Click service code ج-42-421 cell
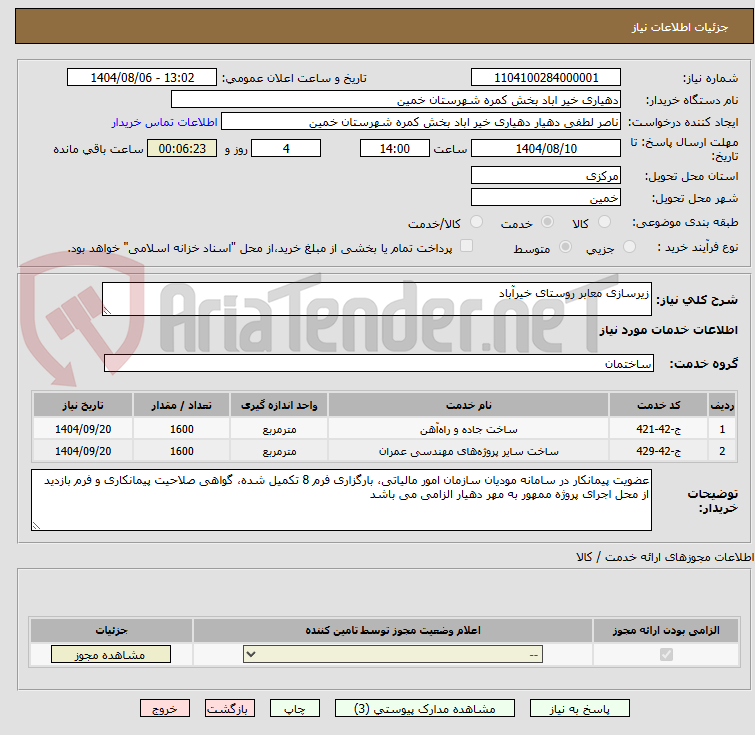 pyautogui.click(x=658, y=429)
